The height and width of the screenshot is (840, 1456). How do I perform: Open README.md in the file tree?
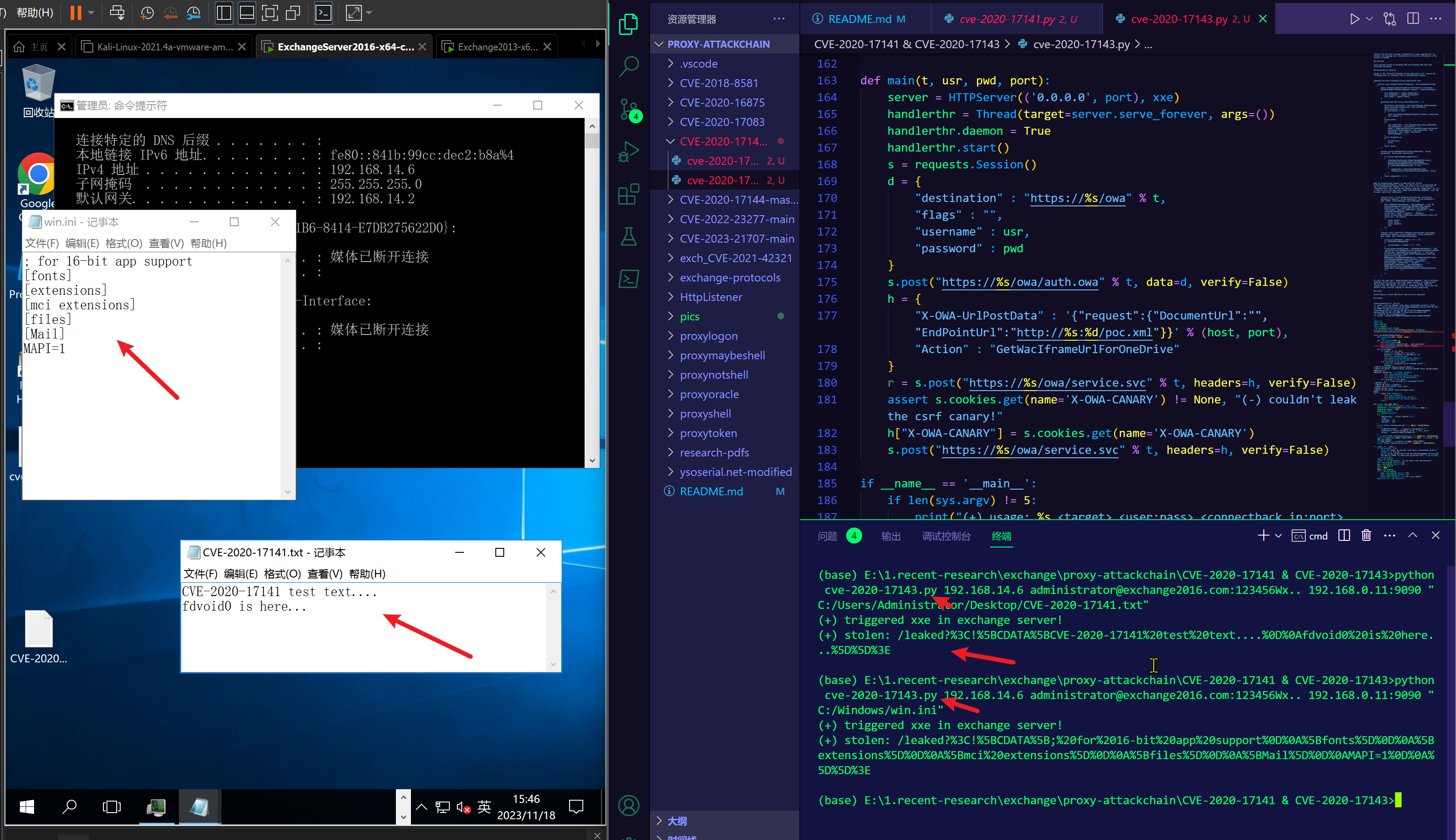coord(725,491)
